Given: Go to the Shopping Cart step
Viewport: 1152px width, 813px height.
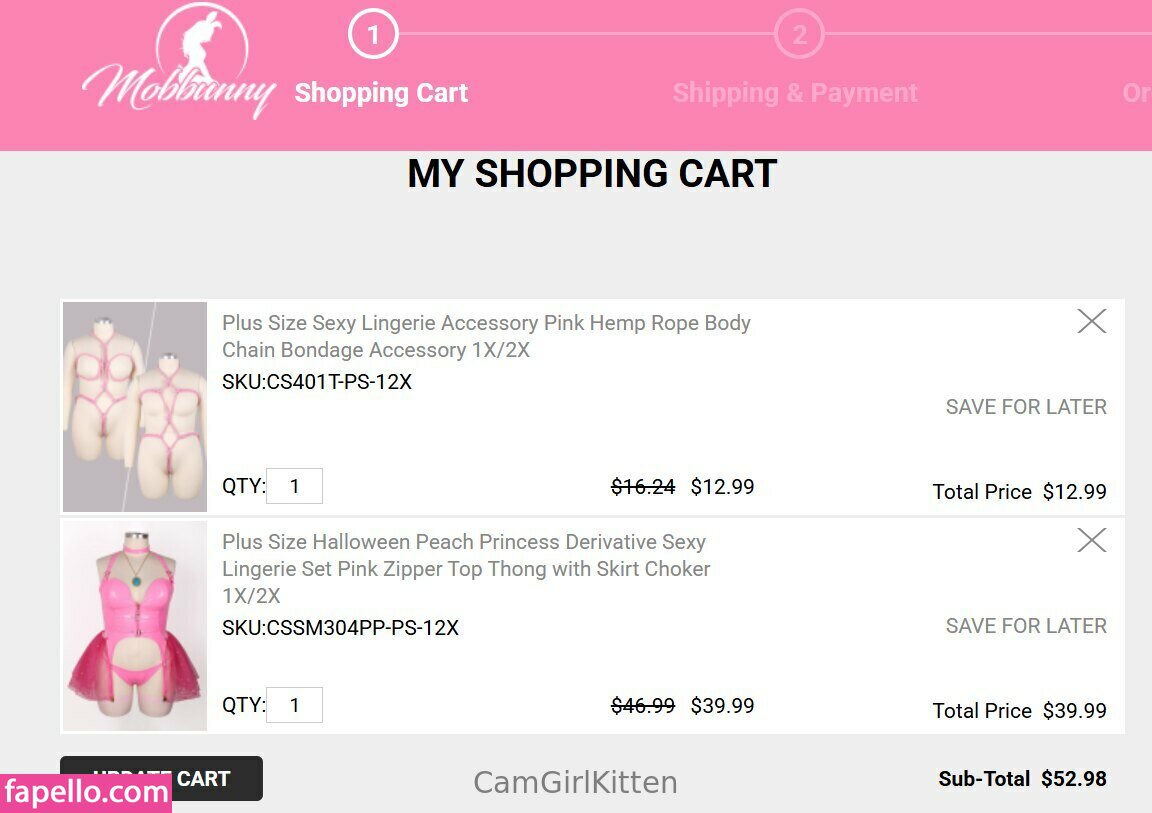Looking at the screenshot, I should coord(381,93).
